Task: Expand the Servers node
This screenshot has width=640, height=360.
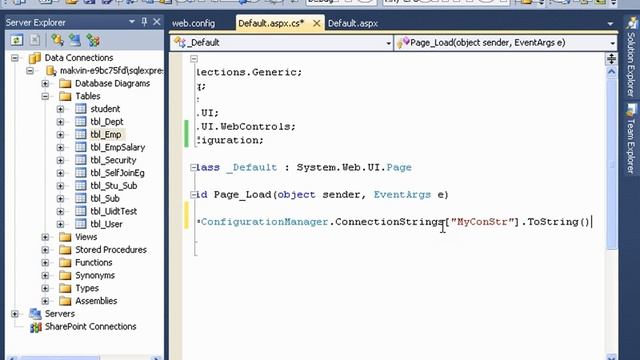Action: (x=15, y=314)
